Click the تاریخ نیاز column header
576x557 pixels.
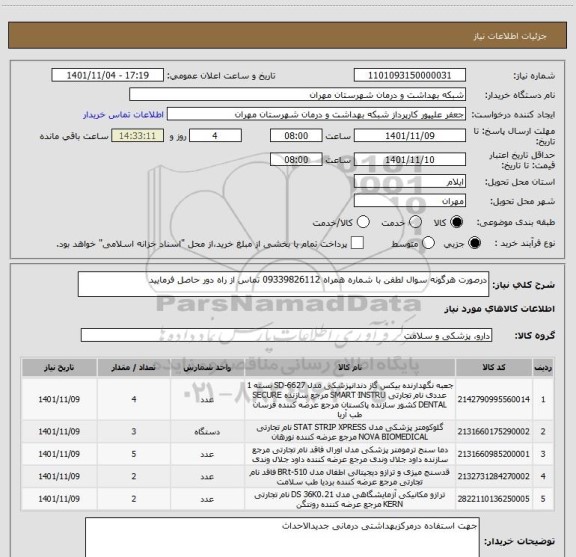(59, 367)
